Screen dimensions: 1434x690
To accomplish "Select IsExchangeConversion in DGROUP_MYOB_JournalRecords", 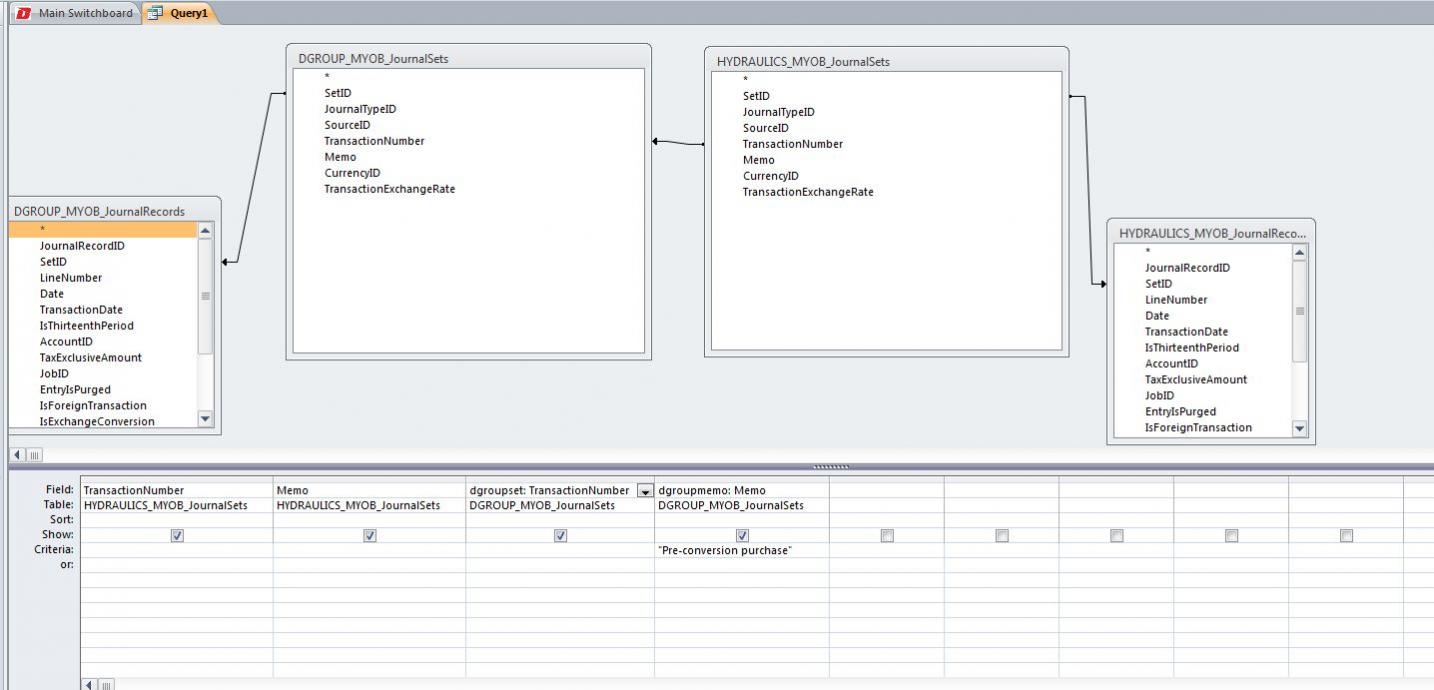I will click(97, 422).
